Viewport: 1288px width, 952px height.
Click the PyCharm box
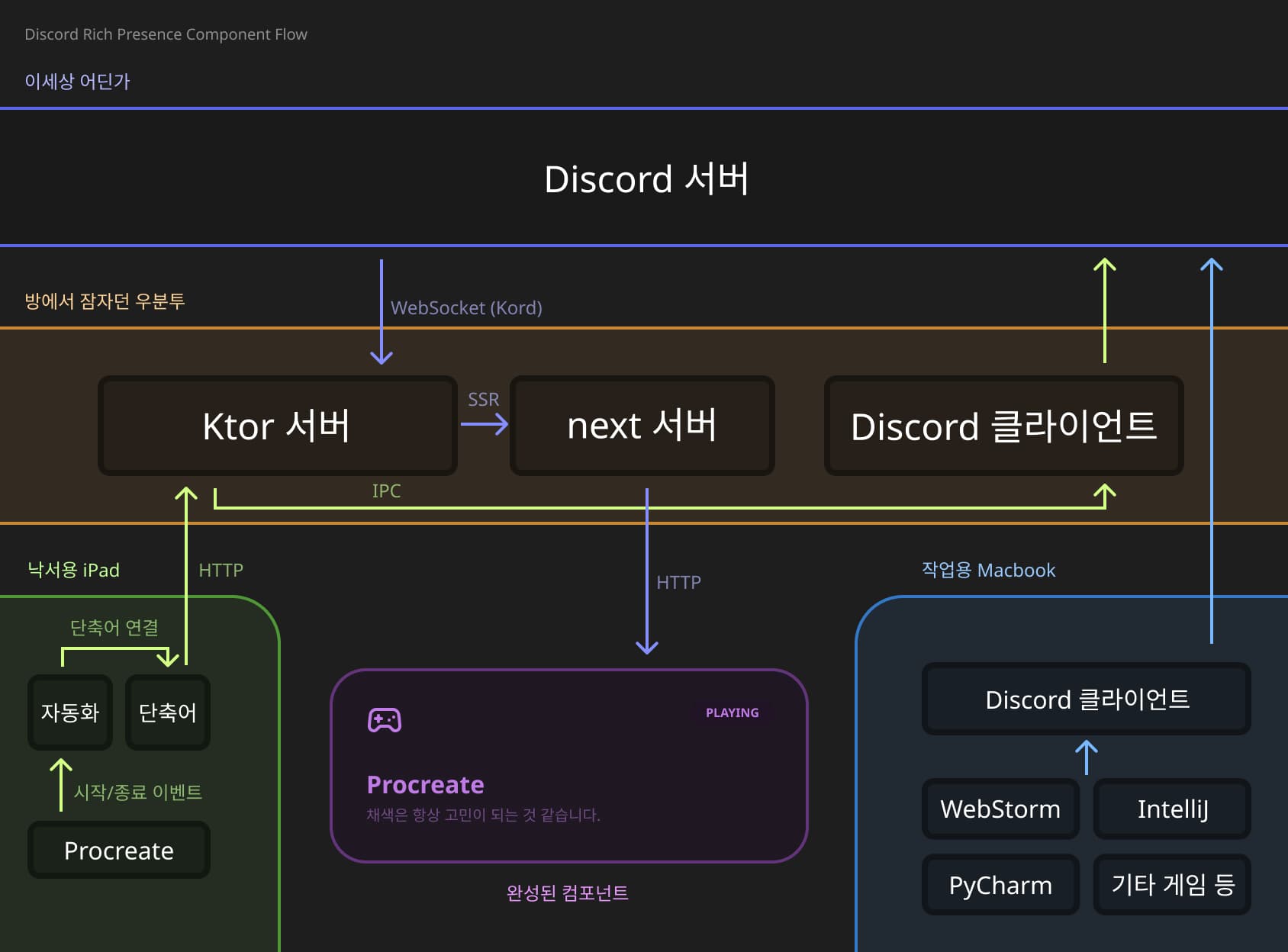tap(1000, 885)
